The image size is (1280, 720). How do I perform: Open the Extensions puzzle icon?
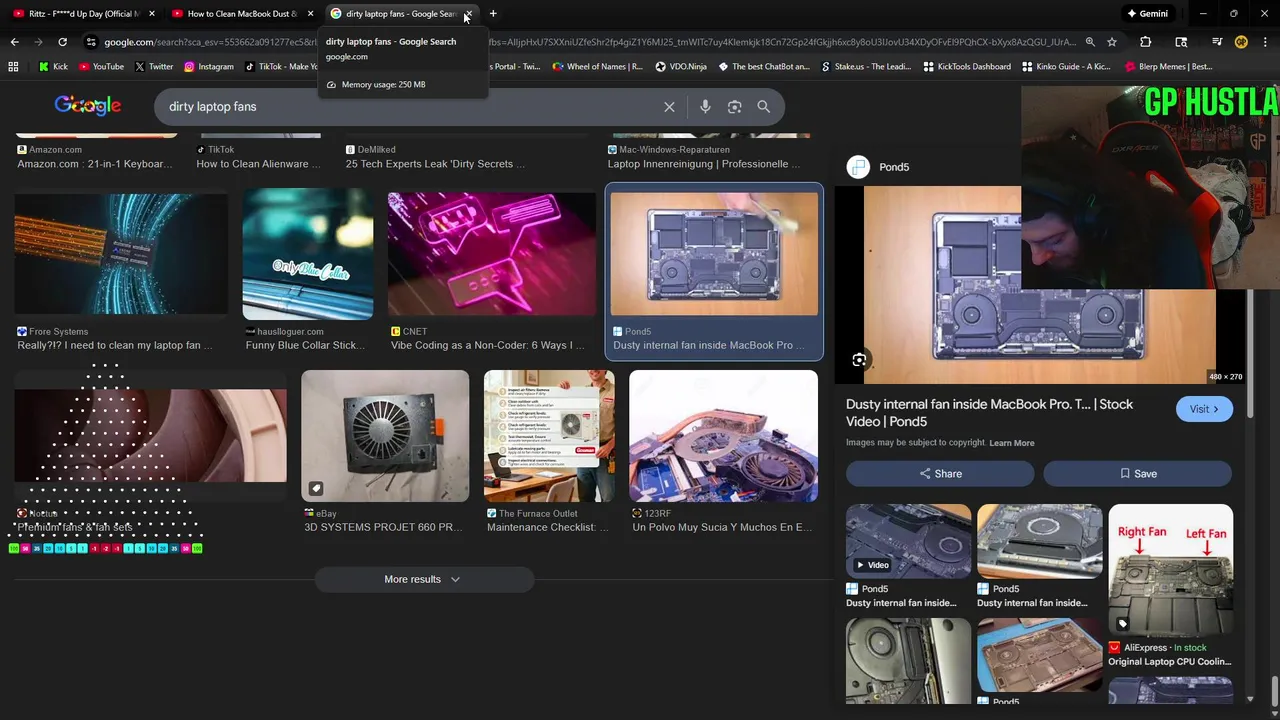click(x=1146, y=42)
